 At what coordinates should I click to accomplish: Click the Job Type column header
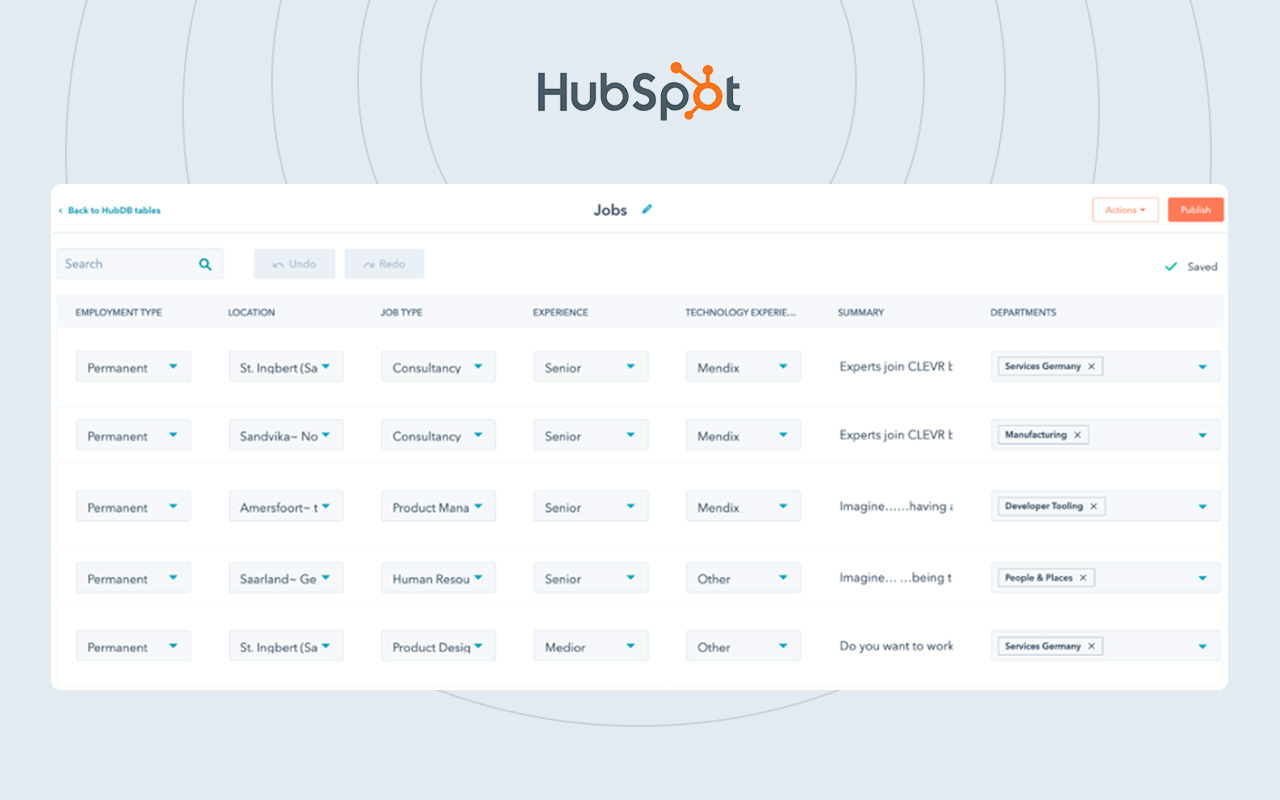(401, 312)
